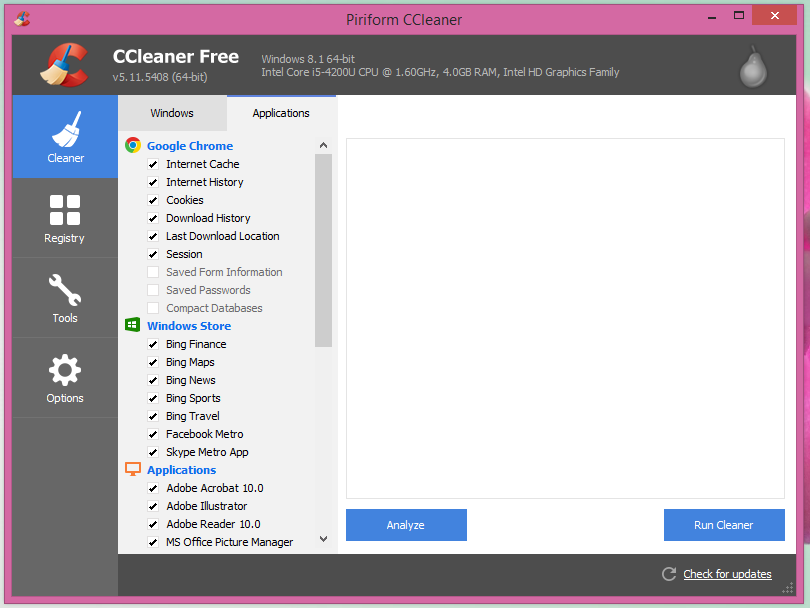Screen dimensions: 810x608
Task: Enable Saved Passwords checkbox
Action: pyautogui.click(x=153, y=290)
